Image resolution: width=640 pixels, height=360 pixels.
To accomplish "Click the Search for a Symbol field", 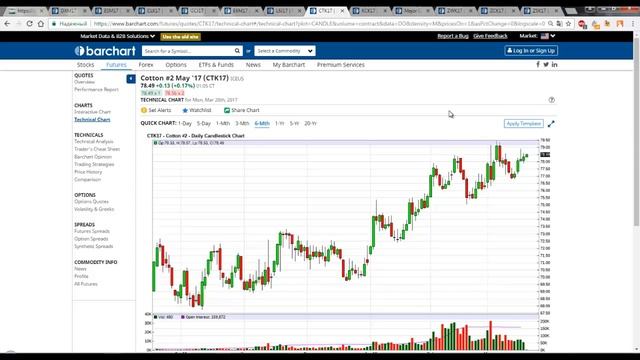I will click(188, 51).
